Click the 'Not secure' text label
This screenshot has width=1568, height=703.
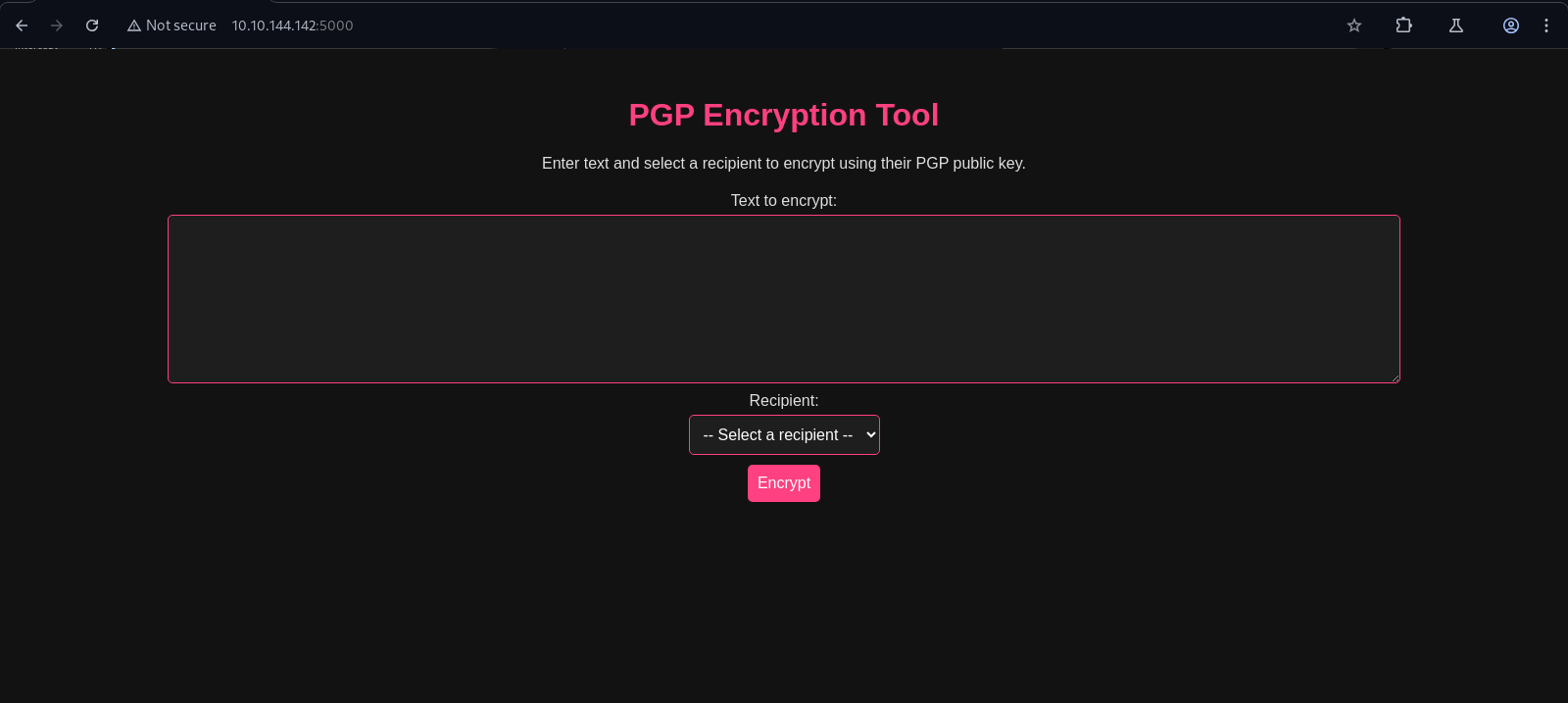point(180,25)
